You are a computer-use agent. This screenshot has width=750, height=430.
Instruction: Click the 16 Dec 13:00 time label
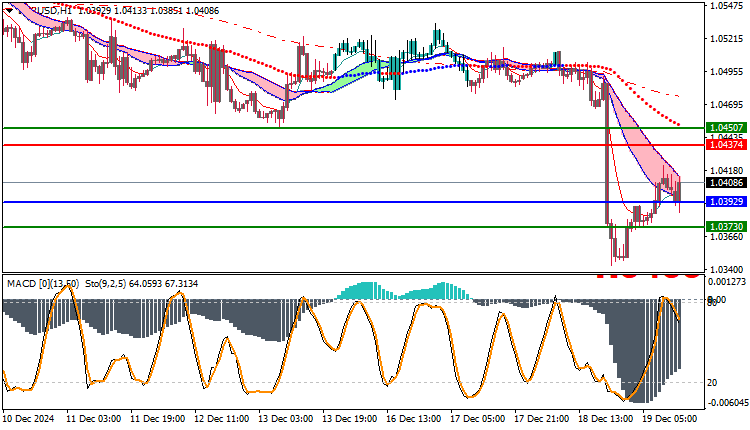coord(414,419)
